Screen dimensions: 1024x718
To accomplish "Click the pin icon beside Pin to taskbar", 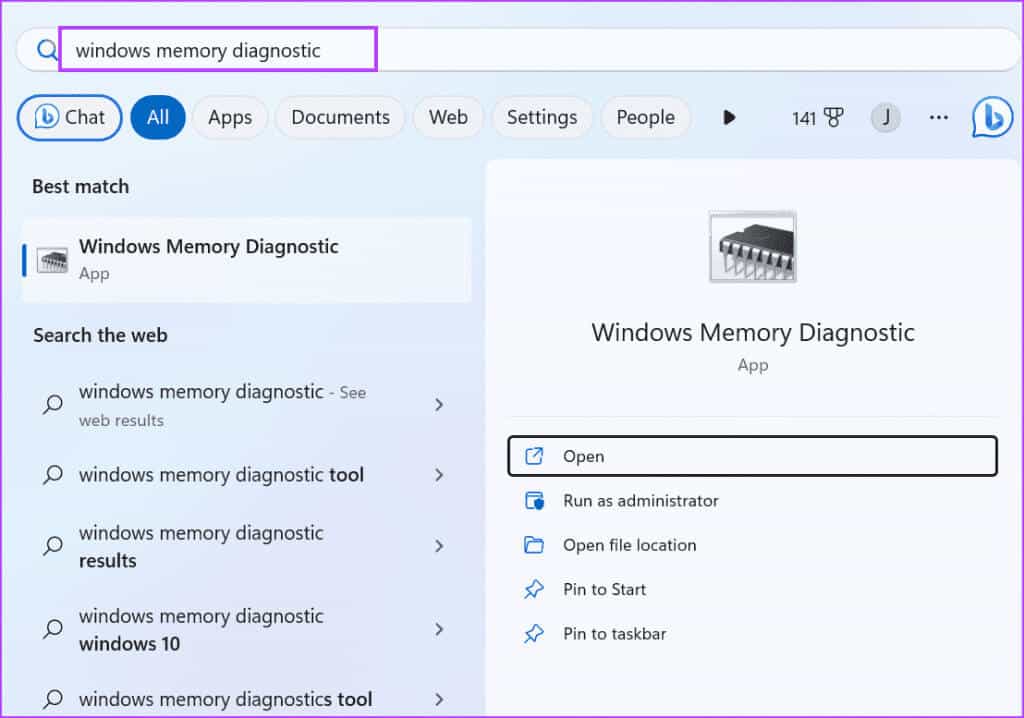I will click(x=534, y=634).
